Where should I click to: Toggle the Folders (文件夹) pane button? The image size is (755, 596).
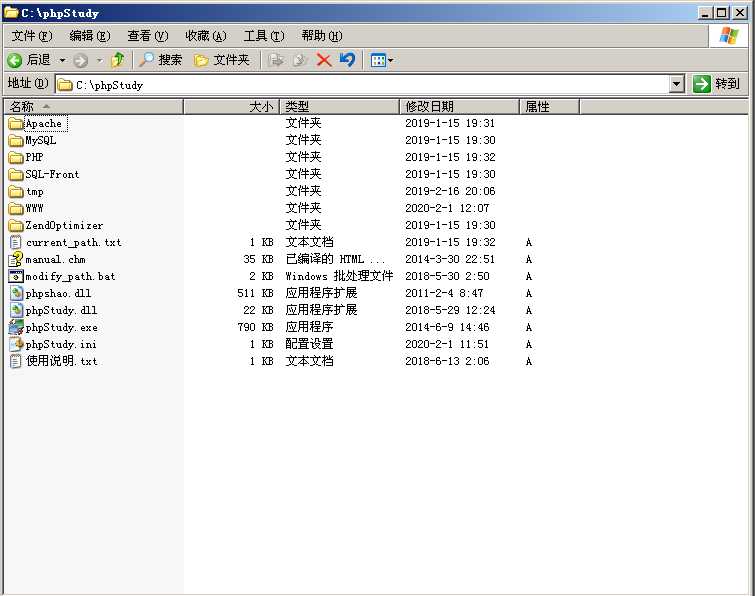(221, 60)
